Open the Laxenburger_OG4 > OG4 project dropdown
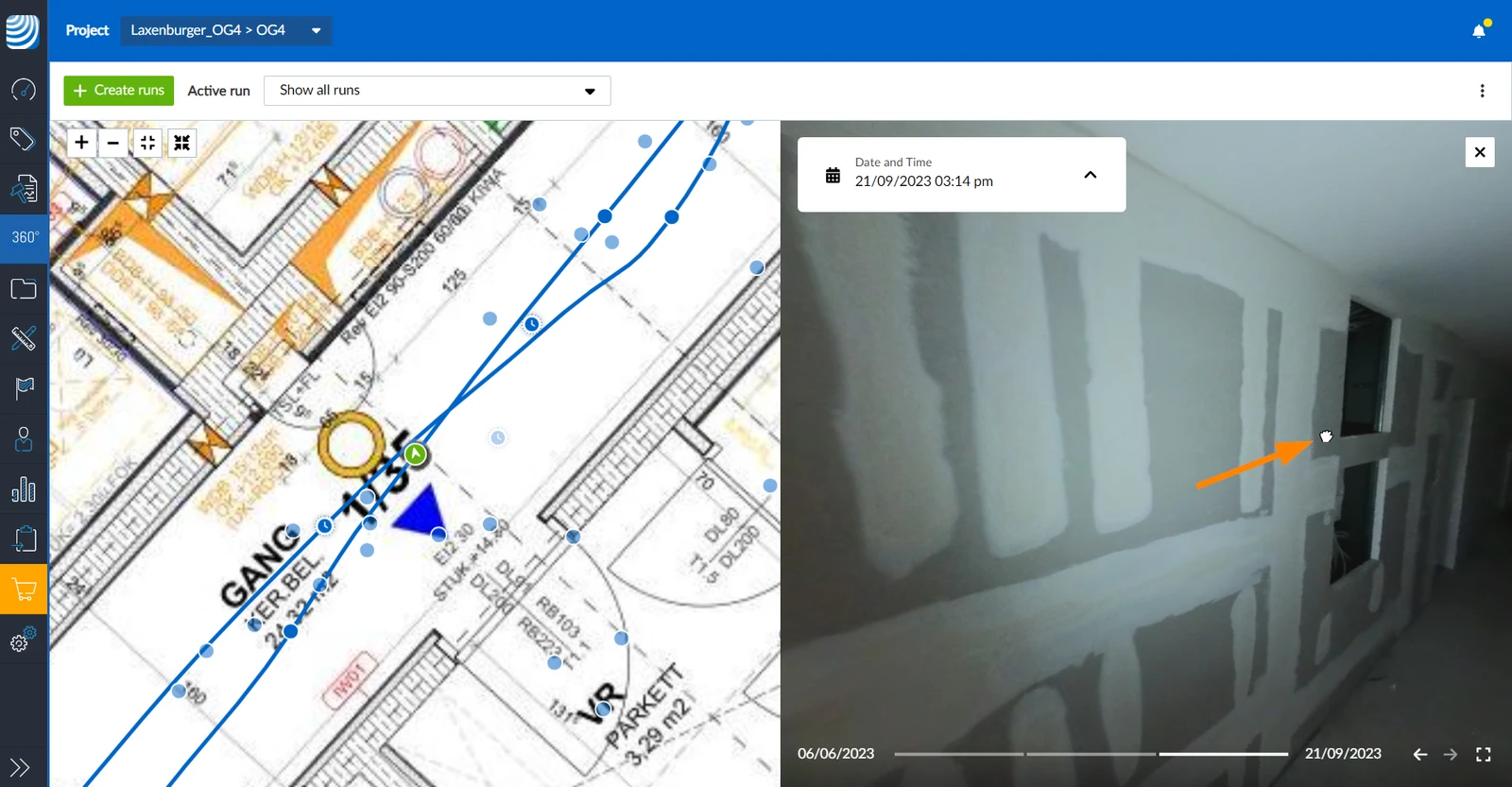This screenshot has width=1512, height=787. (x=226, y=30)
